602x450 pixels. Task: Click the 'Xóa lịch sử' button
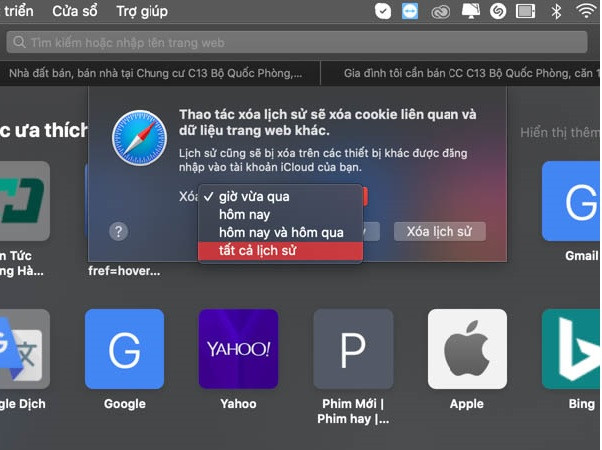click(440, 232)
